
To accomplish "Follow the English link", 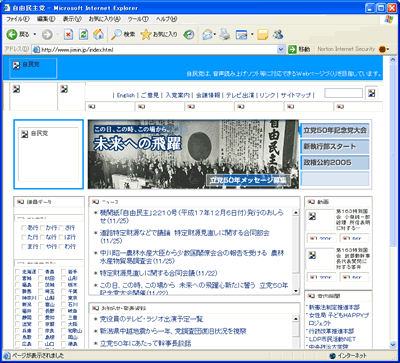I will coord(126,95).
